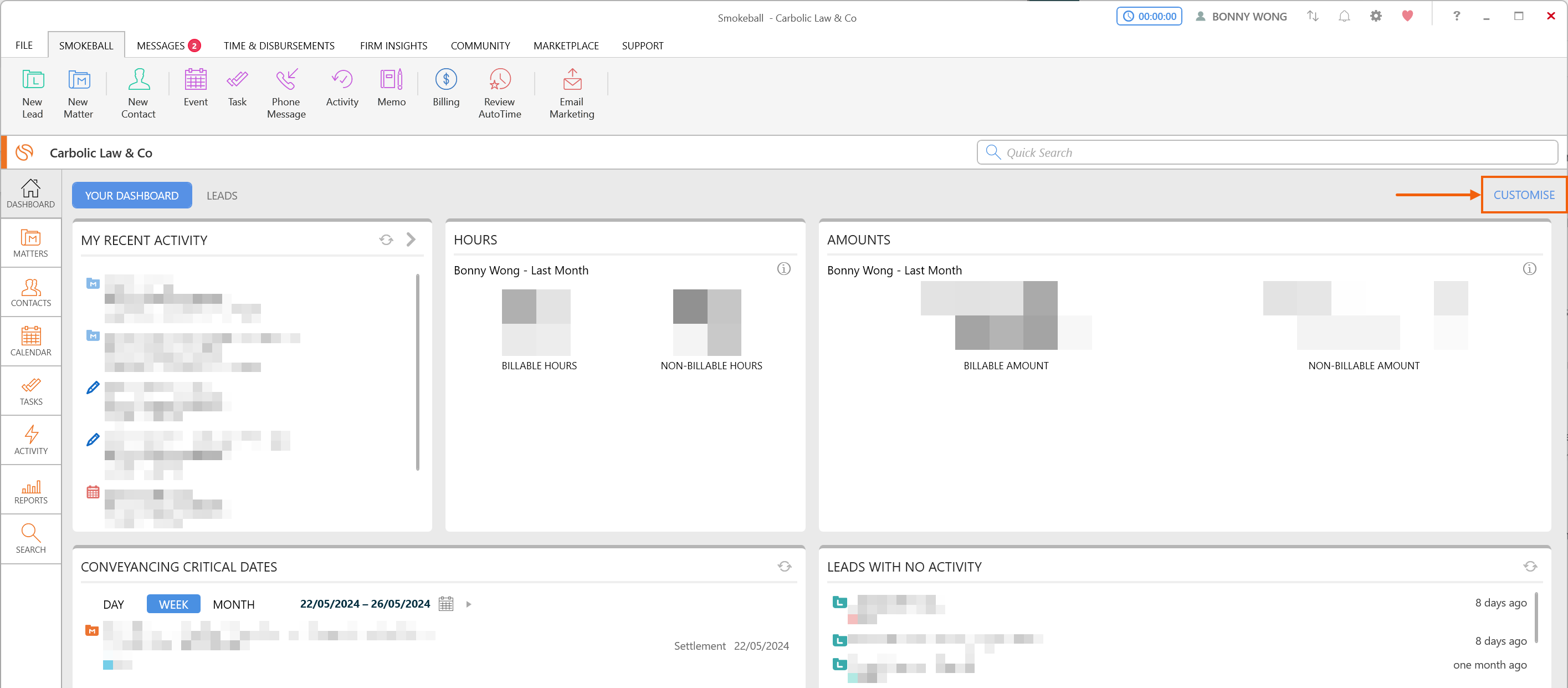Image resolution: width=1568 pixels, height=688 pixels.
Task: Show info for Hours widget
Action: (784, 269)
